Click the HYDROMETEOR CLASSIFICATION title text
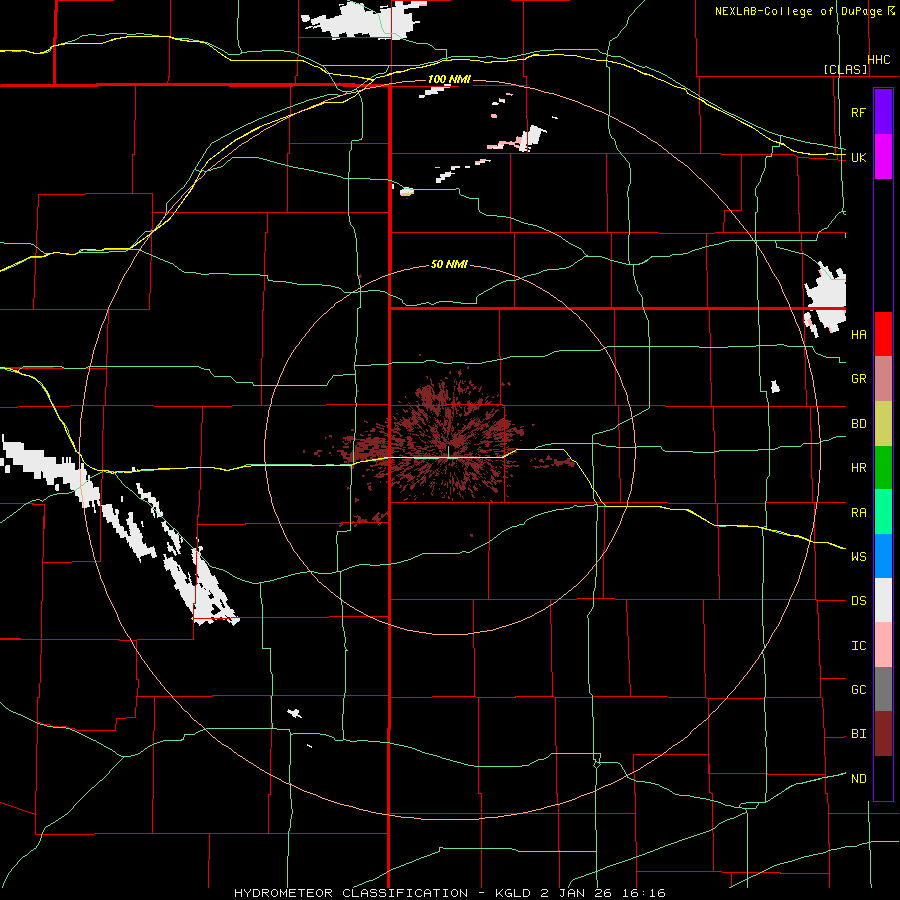This screenshot has height=900, width=900. pos(351,893)
